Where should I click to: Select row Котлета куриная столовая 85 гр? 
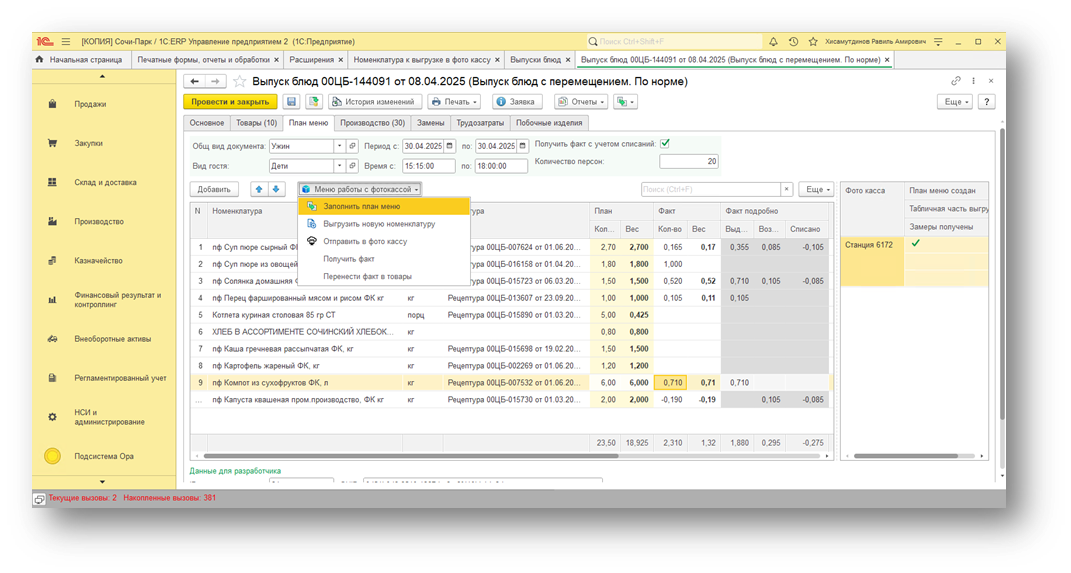click(510, 315)
